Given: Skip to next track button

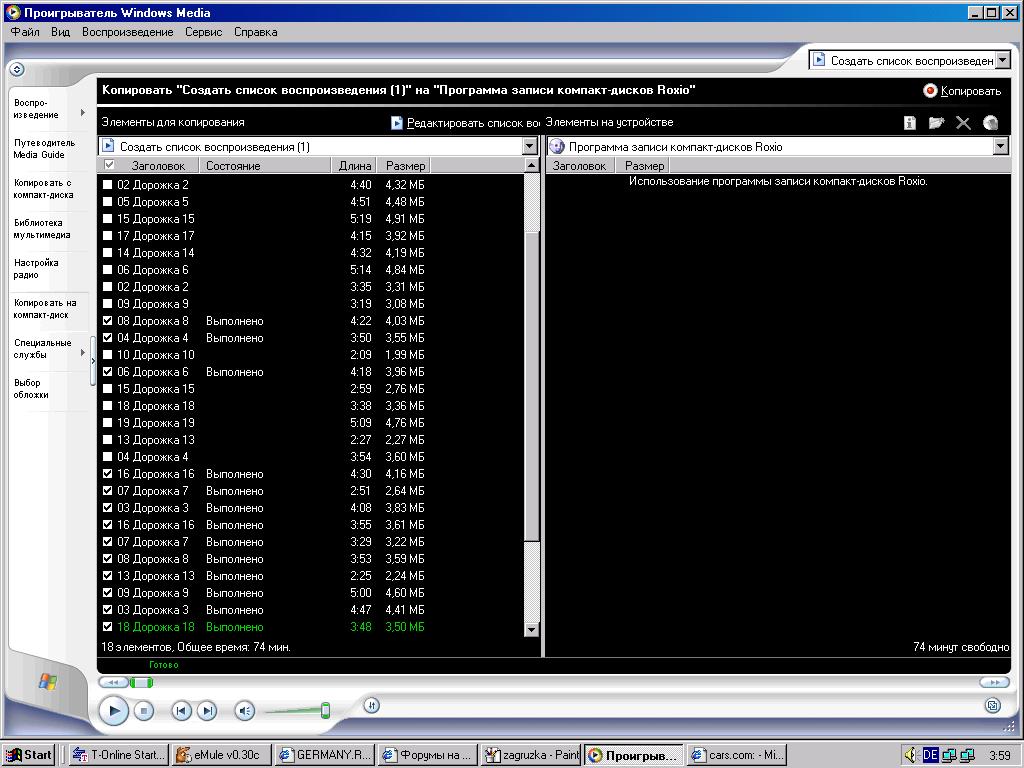Looking at the screenshot, I should [x=207, y=711].
